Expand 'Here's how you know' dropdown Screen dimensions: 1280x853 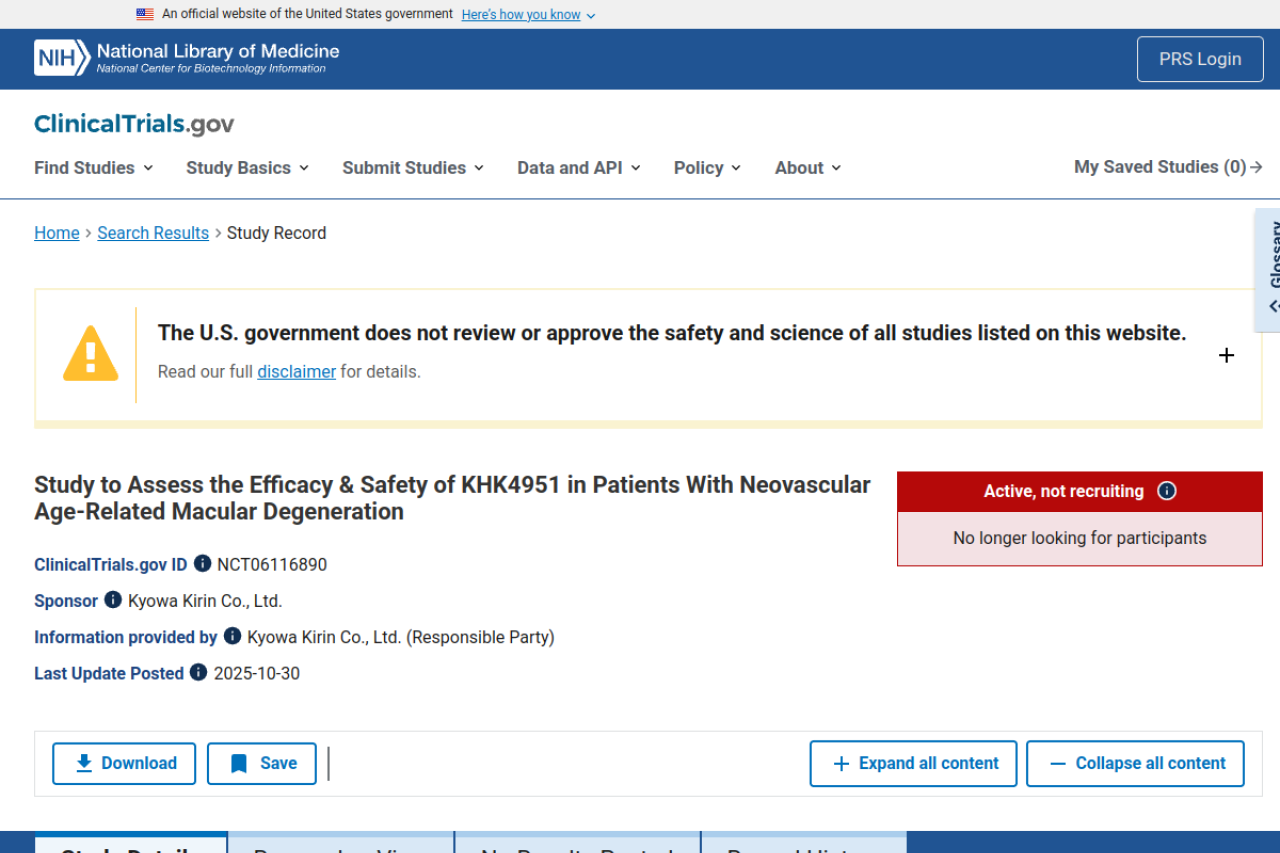point(528,14)
